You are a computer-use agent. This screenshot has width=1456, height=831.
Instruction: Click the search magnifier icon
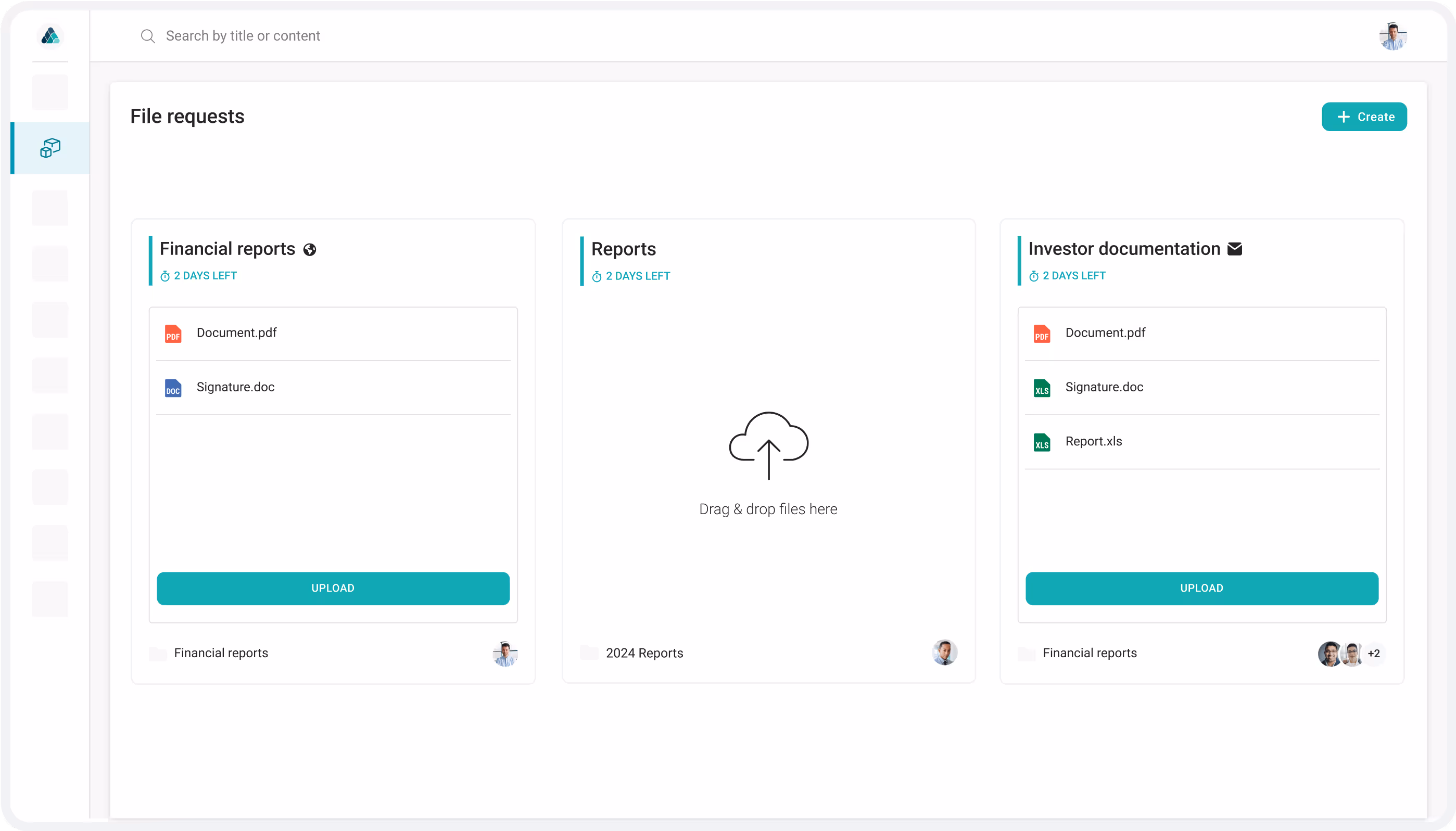click(x=148, y=36)
